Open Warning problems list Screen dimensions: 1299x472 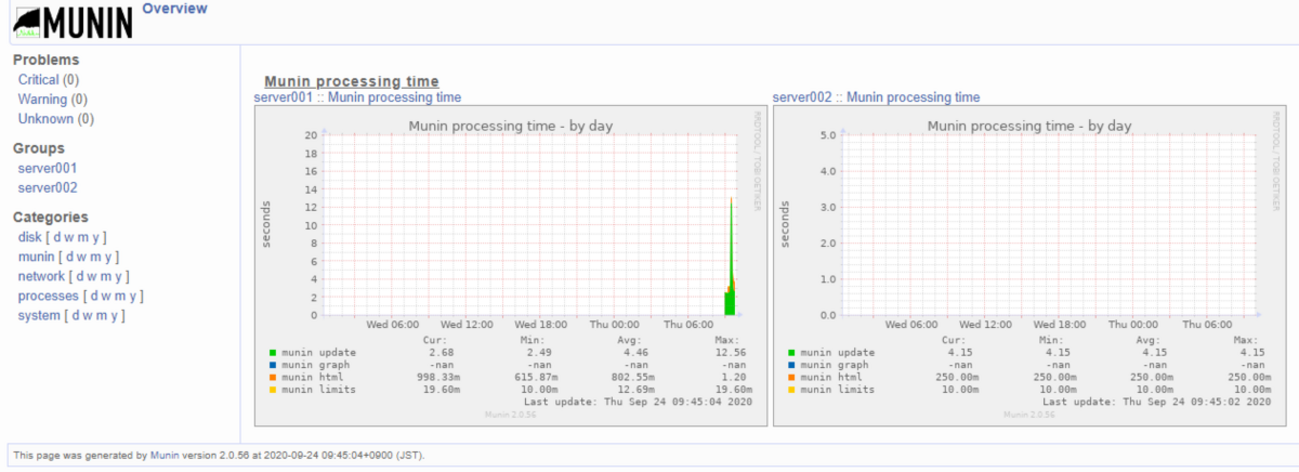pos(42,99)
